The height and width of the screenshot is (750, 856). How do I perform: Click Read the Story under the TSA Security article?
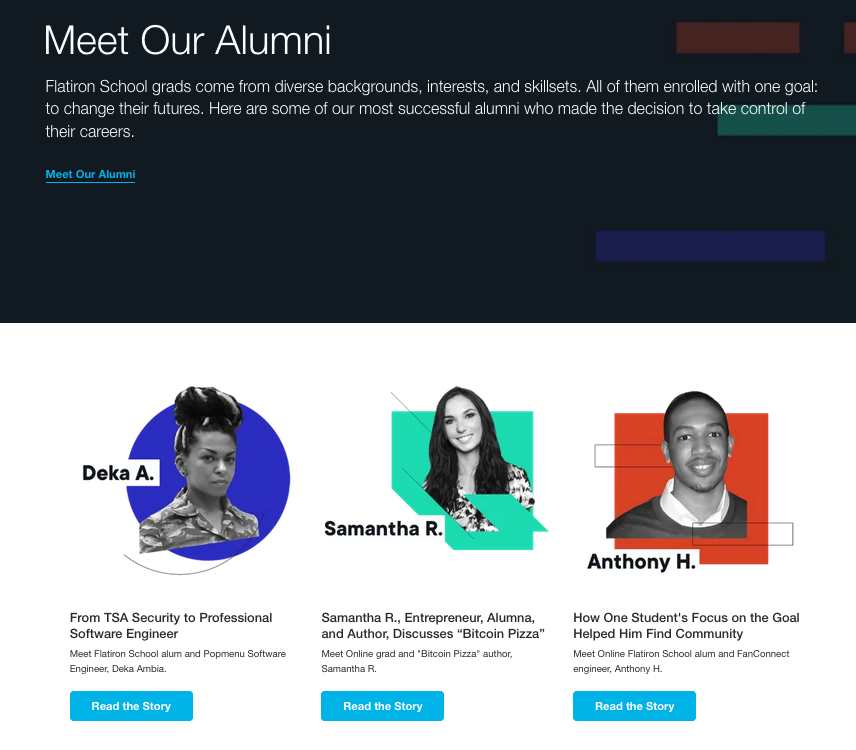coord(131,706)
